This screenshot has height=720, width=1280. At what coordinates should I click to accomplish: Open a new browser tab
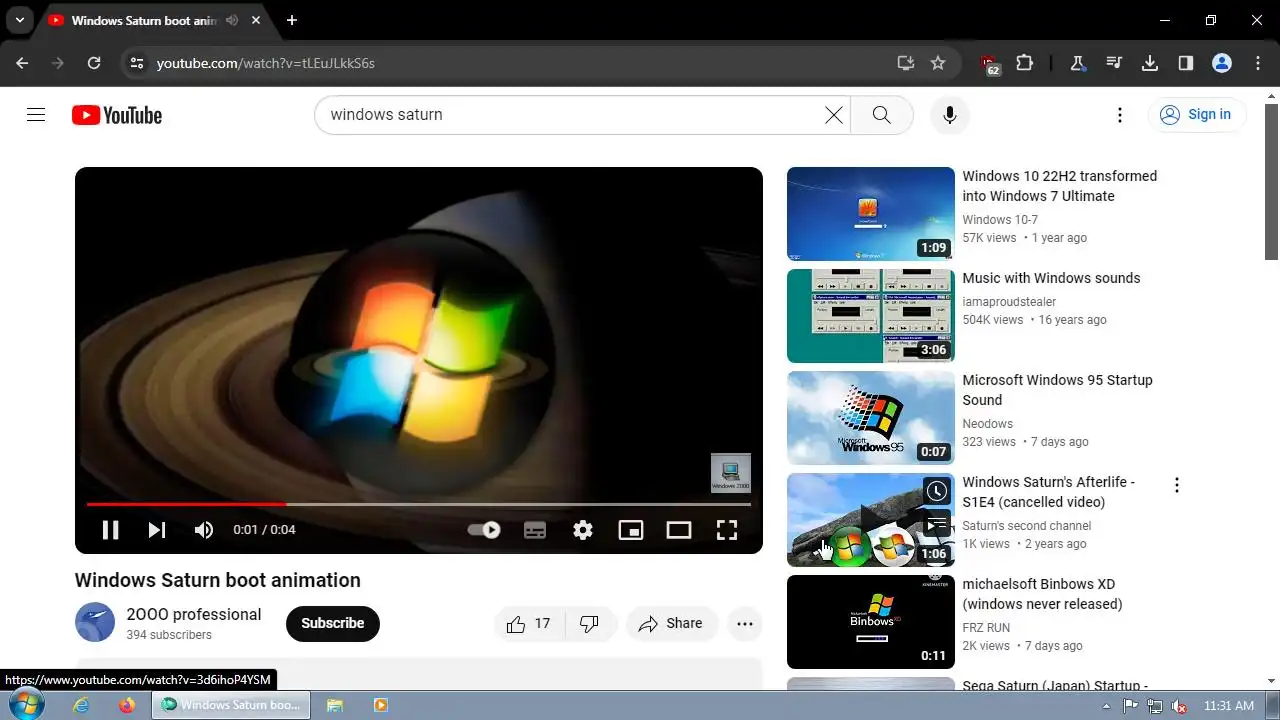point(291,20)
